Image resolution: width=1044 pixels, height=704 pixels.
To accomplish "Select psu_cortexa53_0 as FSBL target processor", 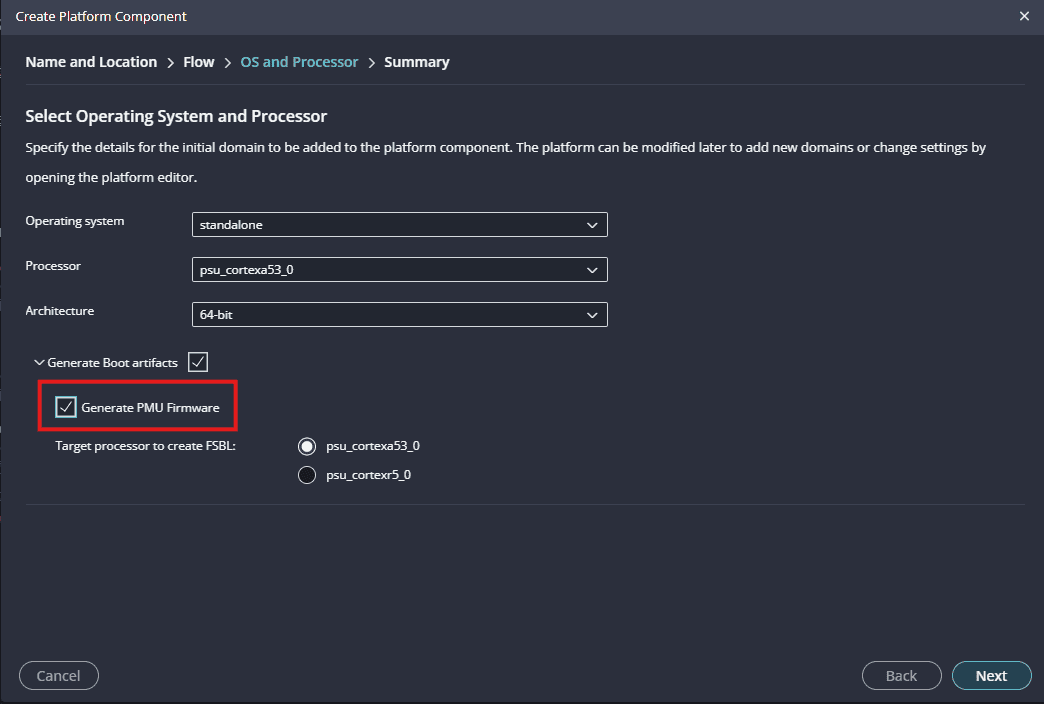I will click(x=307, y=446).
